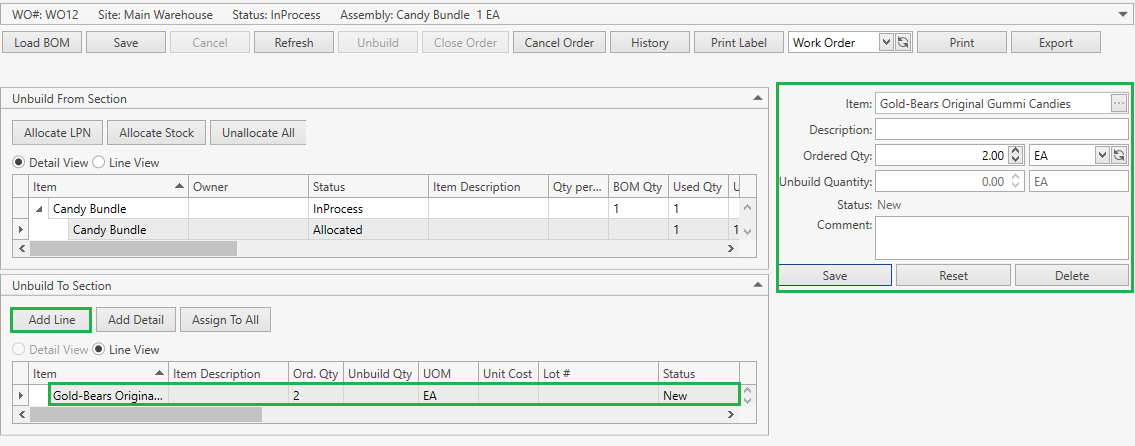The image size is (1135, 446).
Task: Click header collapse arrow at top right
Action: 1122,15
